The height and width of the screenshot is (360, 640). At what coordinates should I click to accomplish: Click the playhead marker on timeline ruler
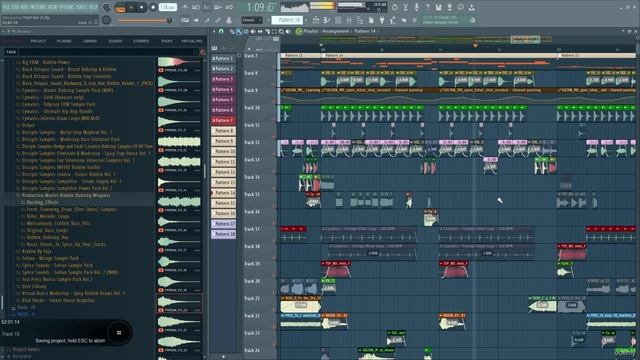(475, 45)
